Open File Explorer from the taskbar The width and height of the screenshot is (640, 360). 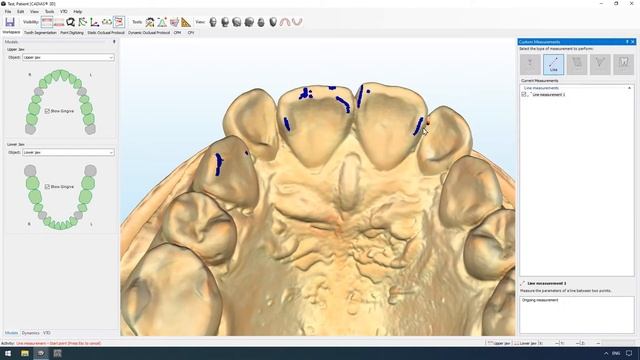[x=24, y=353]
